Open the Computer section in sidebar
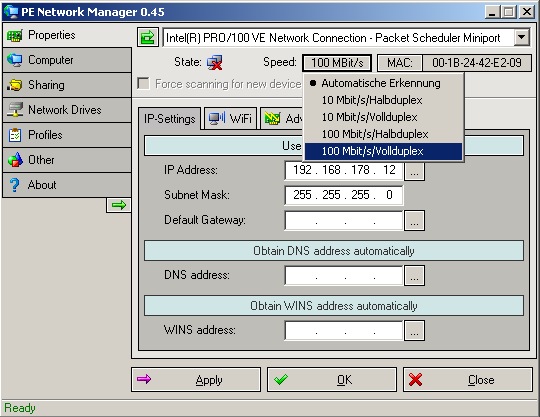540x417 pixels. pyautogui.click(x=67, y=60)
